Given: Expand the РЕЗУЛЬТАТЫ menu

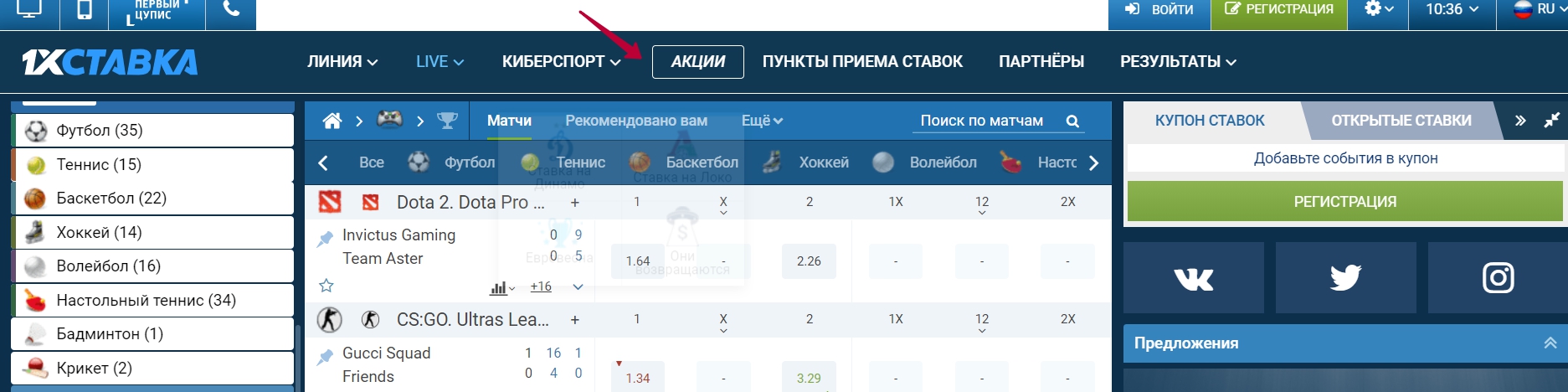Looking at the screenshot, I should point(1178,62).
